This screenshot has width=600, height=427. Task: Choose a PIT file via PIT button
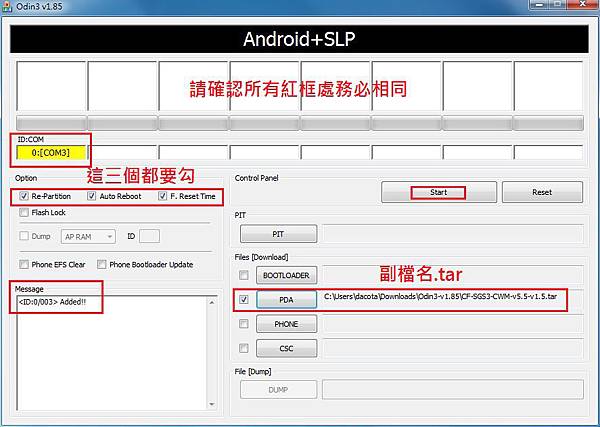click(x=279, y=234)
